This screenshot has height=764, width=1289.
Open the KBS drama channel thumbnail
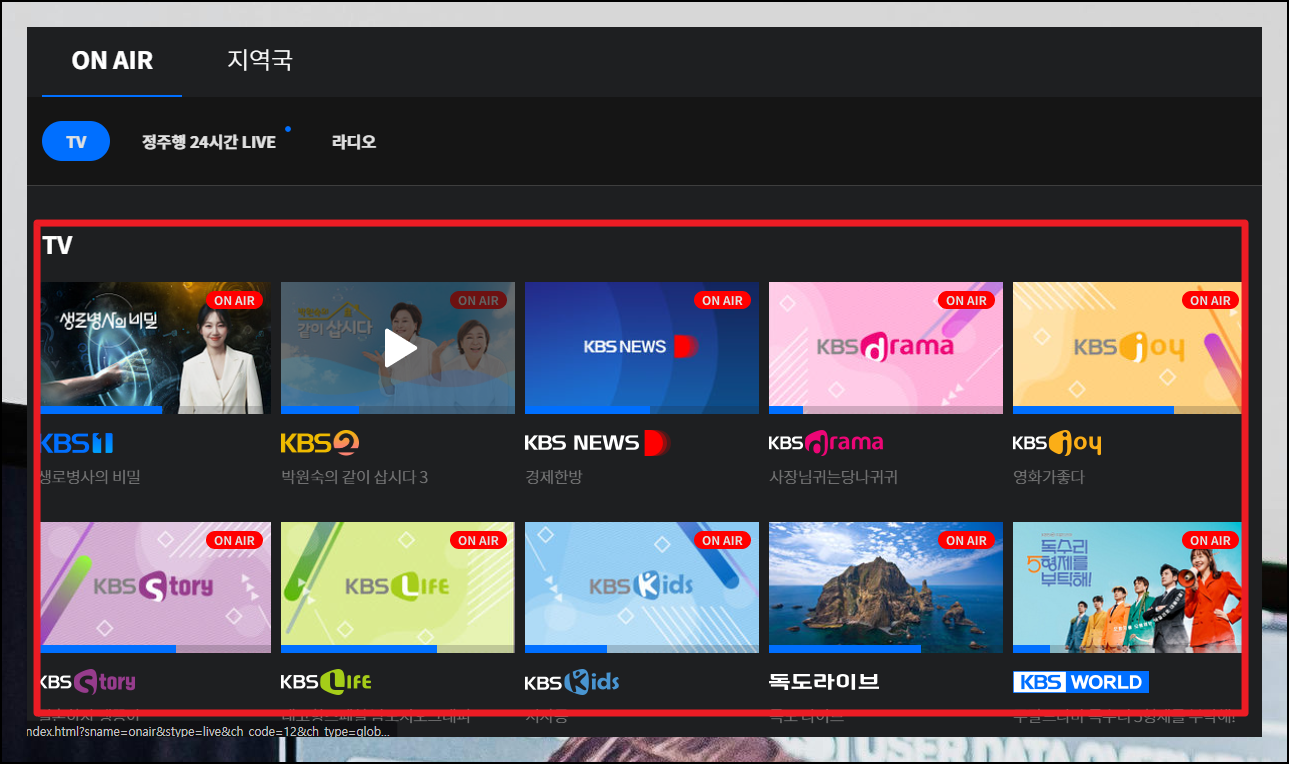886,347
